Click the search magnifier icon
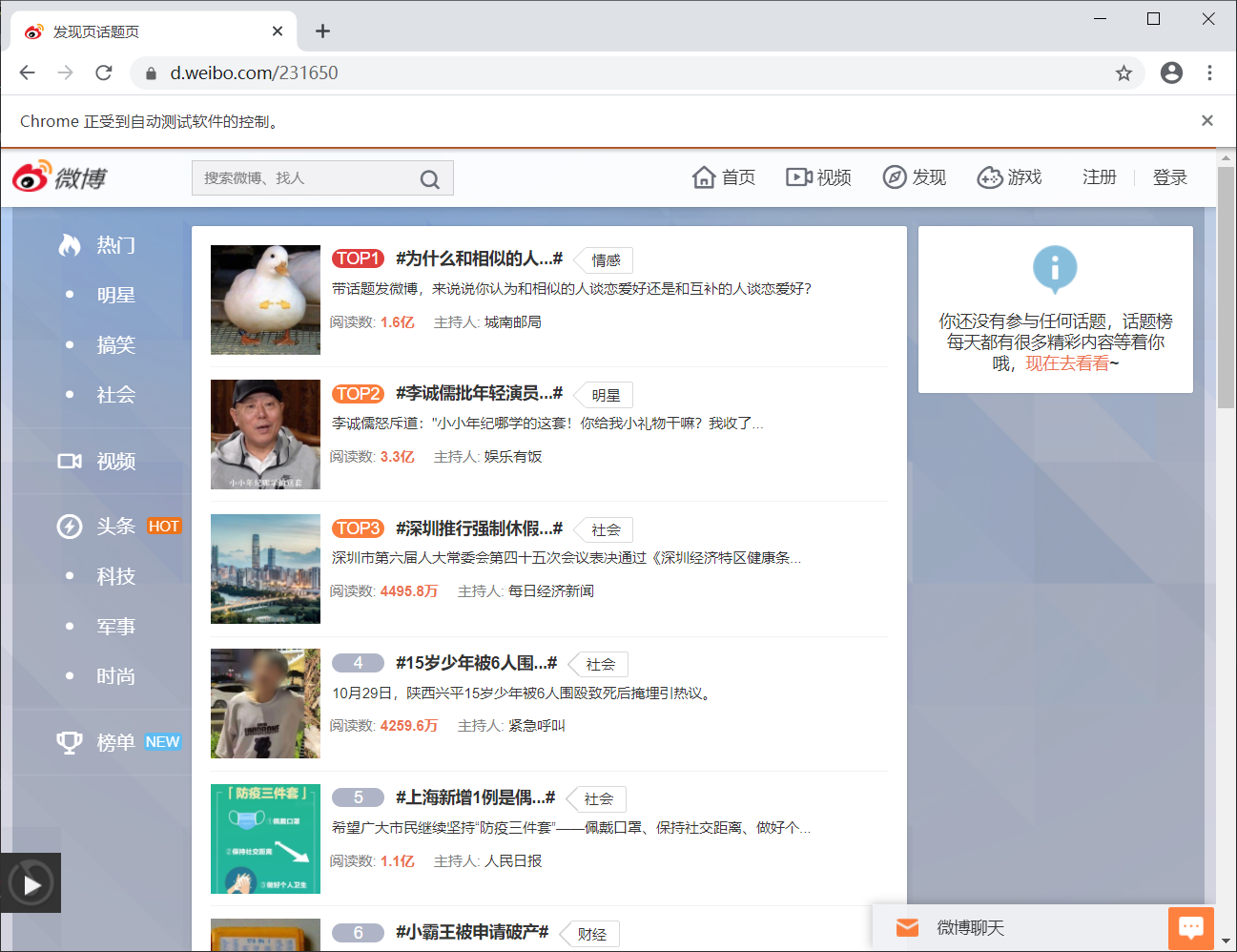This screenshot has width=1237, height=952. tap(430, 178)
